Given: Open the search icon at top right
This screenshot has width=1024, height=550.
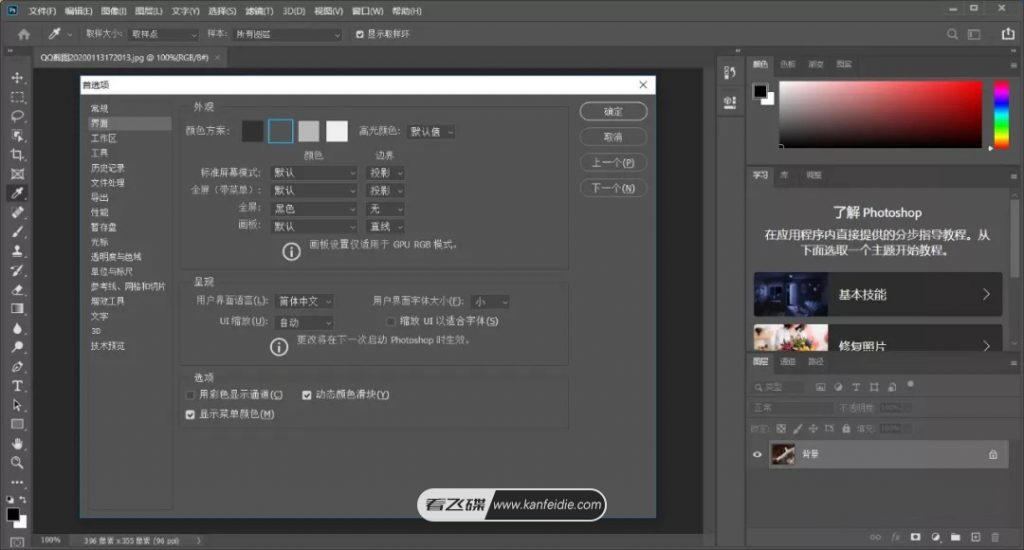Looking at the screenshot, I should pos(953,34).
